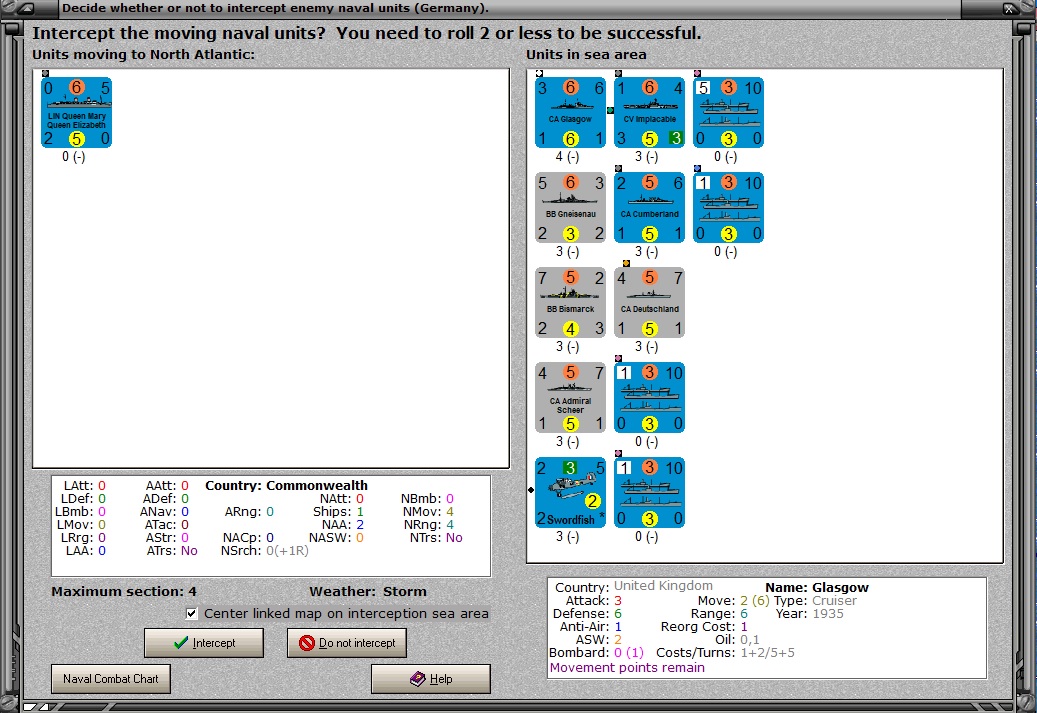Select the CA Deutschland cruiser counter
Viewport: 1037px width, 713px height.
tap(649, 303)
